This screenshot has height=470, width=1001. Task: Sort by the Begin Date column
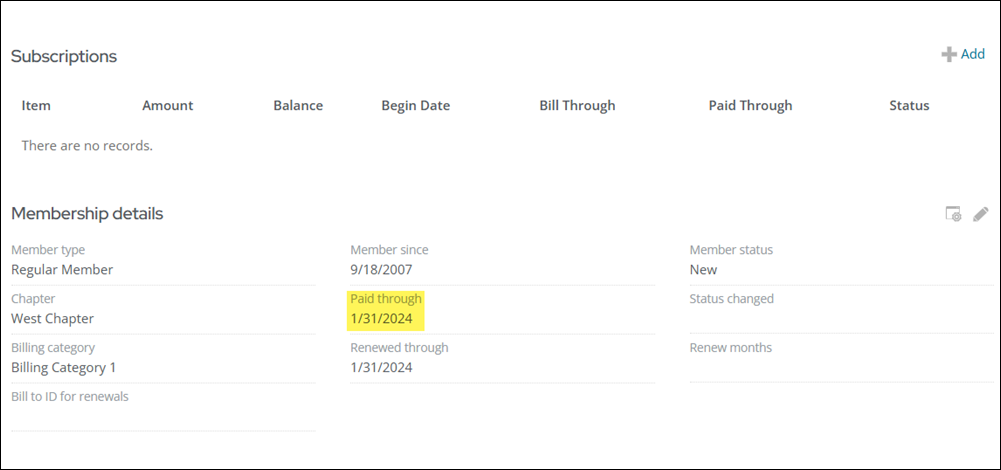[415, 106]
